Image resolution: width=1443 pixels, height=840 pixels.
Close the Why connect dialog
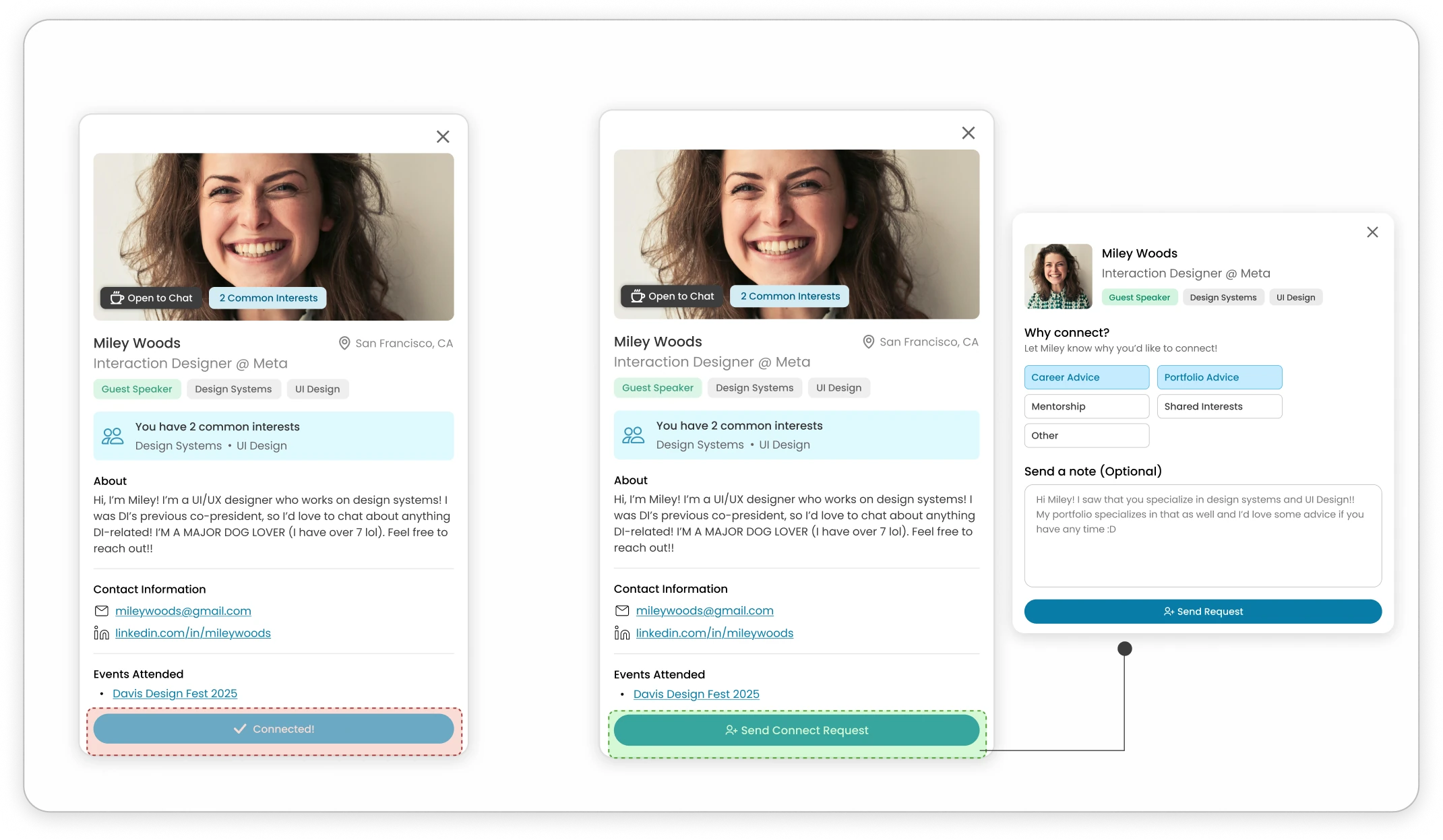pos(1372,232)
